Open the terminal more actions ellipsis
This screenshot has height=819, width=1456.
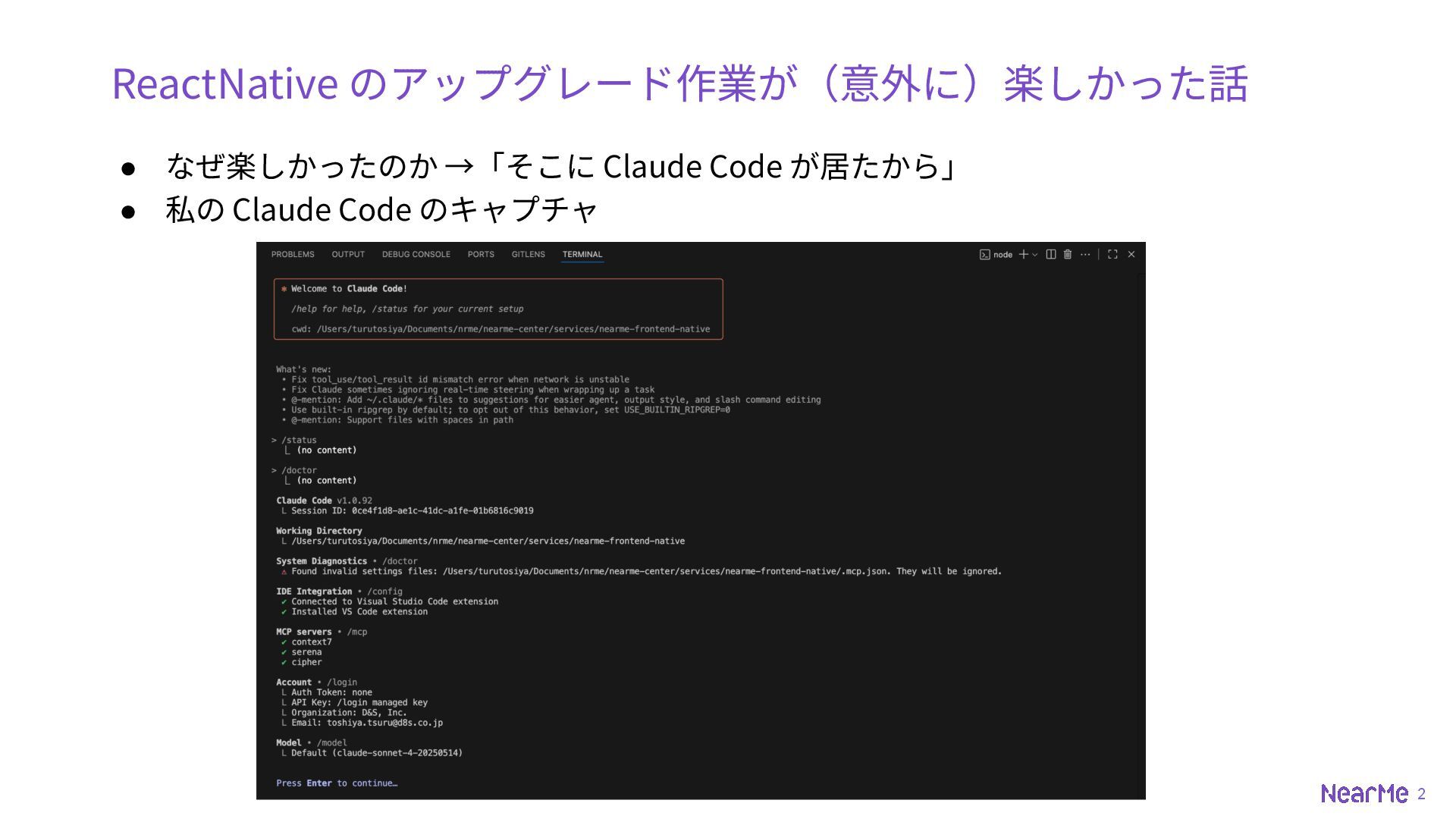click(x=1085, y=255)
